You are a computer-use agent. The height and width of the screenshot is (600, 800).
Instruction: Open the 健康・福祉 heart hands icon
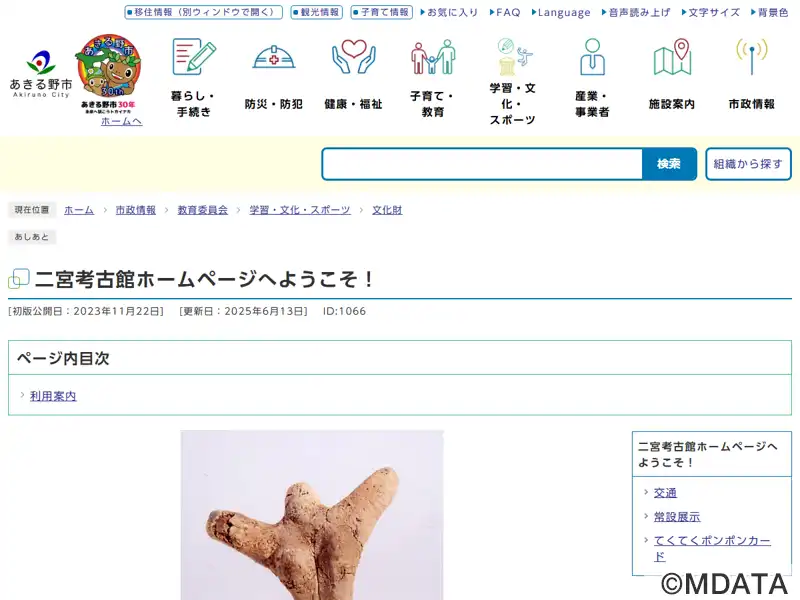pyautogui.click(x=354, y=57)
